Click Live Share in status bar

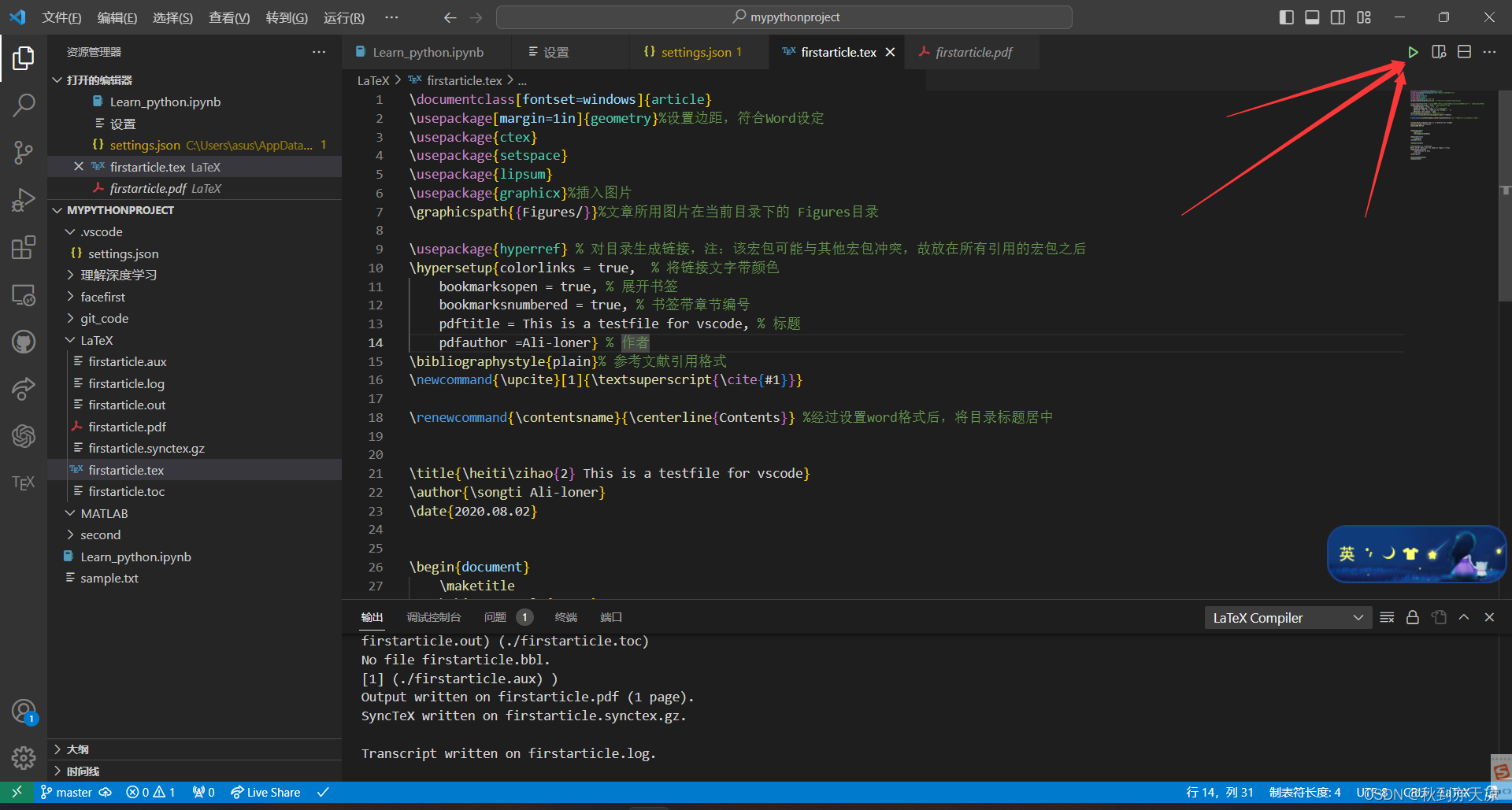pos(265,792)
